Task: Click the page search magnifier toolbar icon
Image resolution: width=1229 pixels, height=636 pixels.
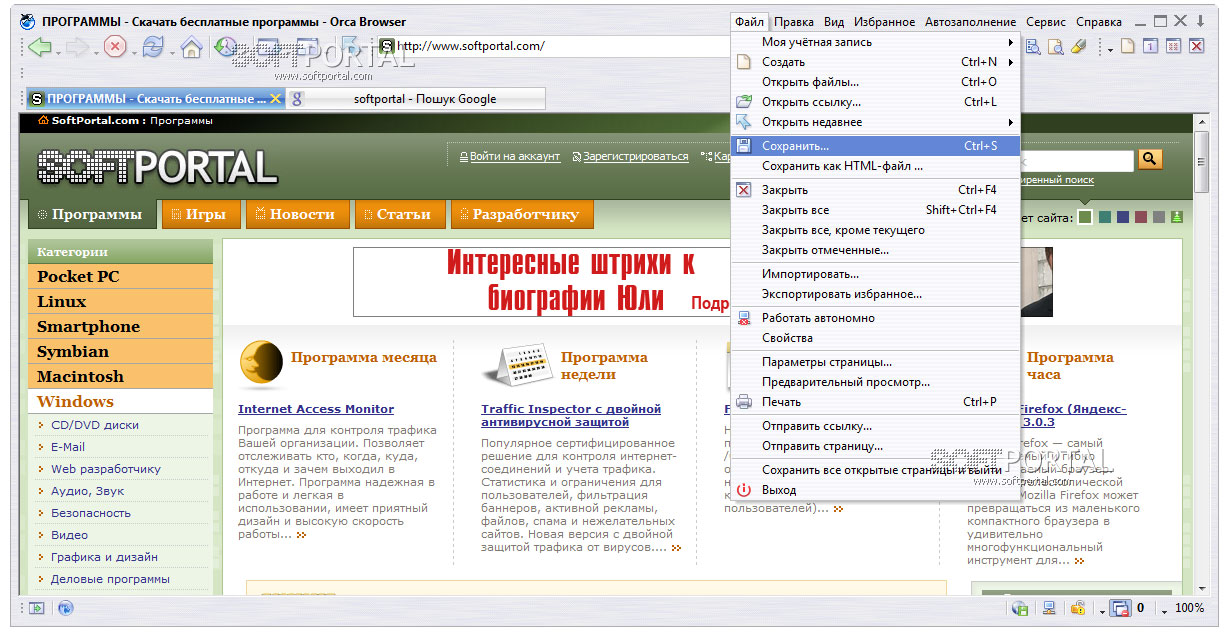Action: pyautogui.click(x=1056, y=46)
